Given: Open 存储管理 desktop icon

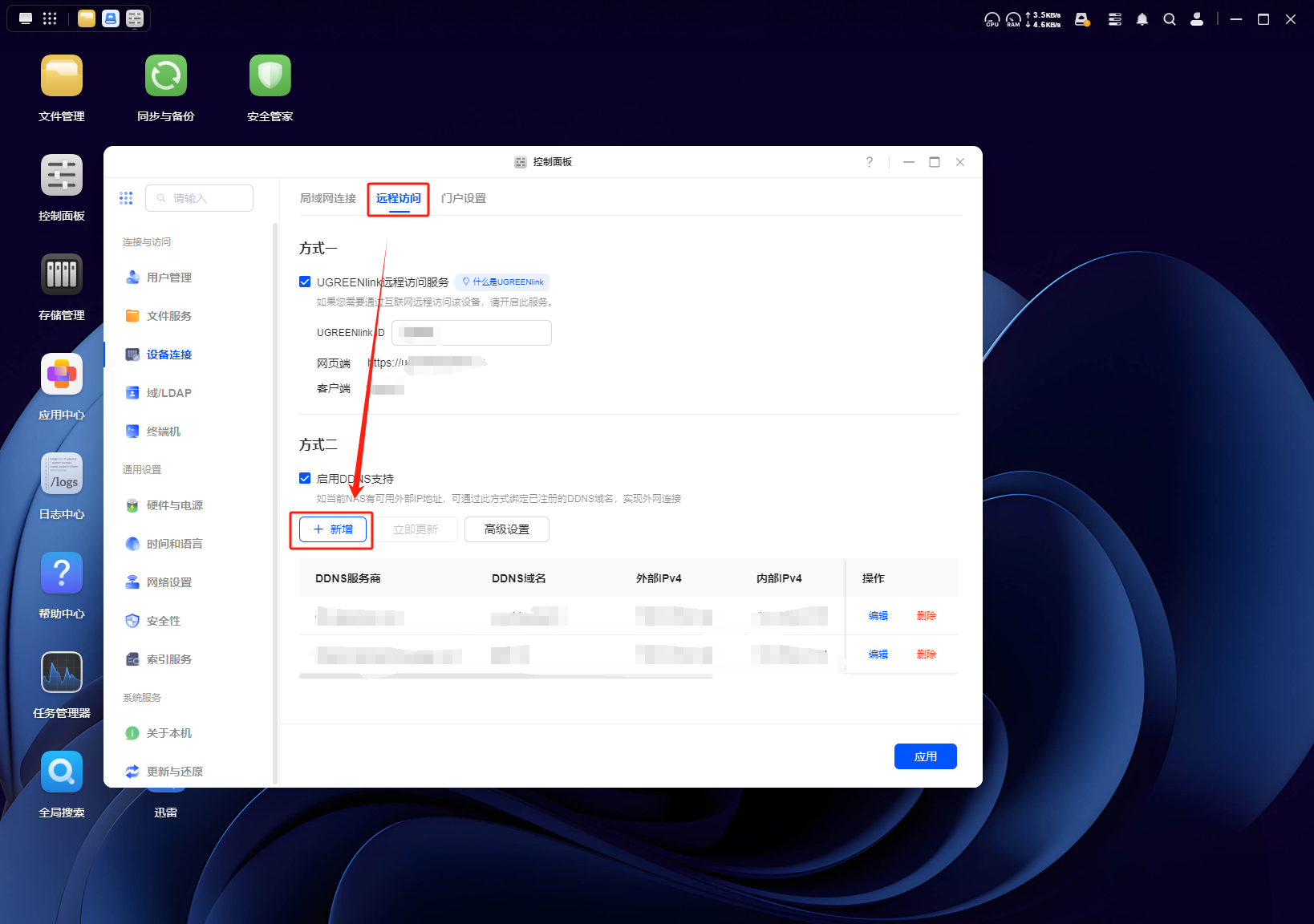Looking at the screenshot, I should [62, 275].
